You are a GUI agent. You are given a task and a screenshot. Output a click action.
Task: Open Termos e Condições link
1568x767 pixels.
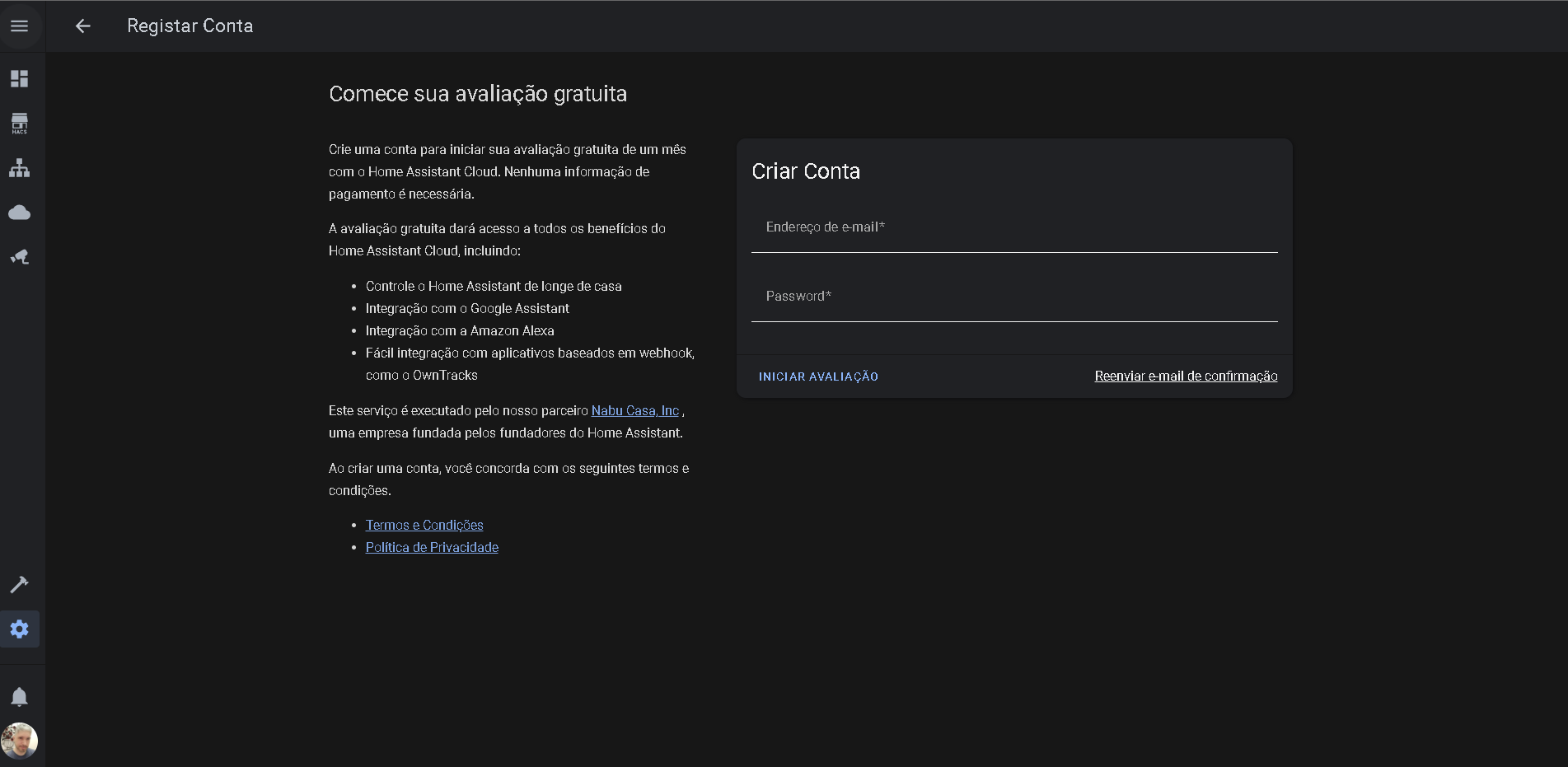tap(424, 525)
